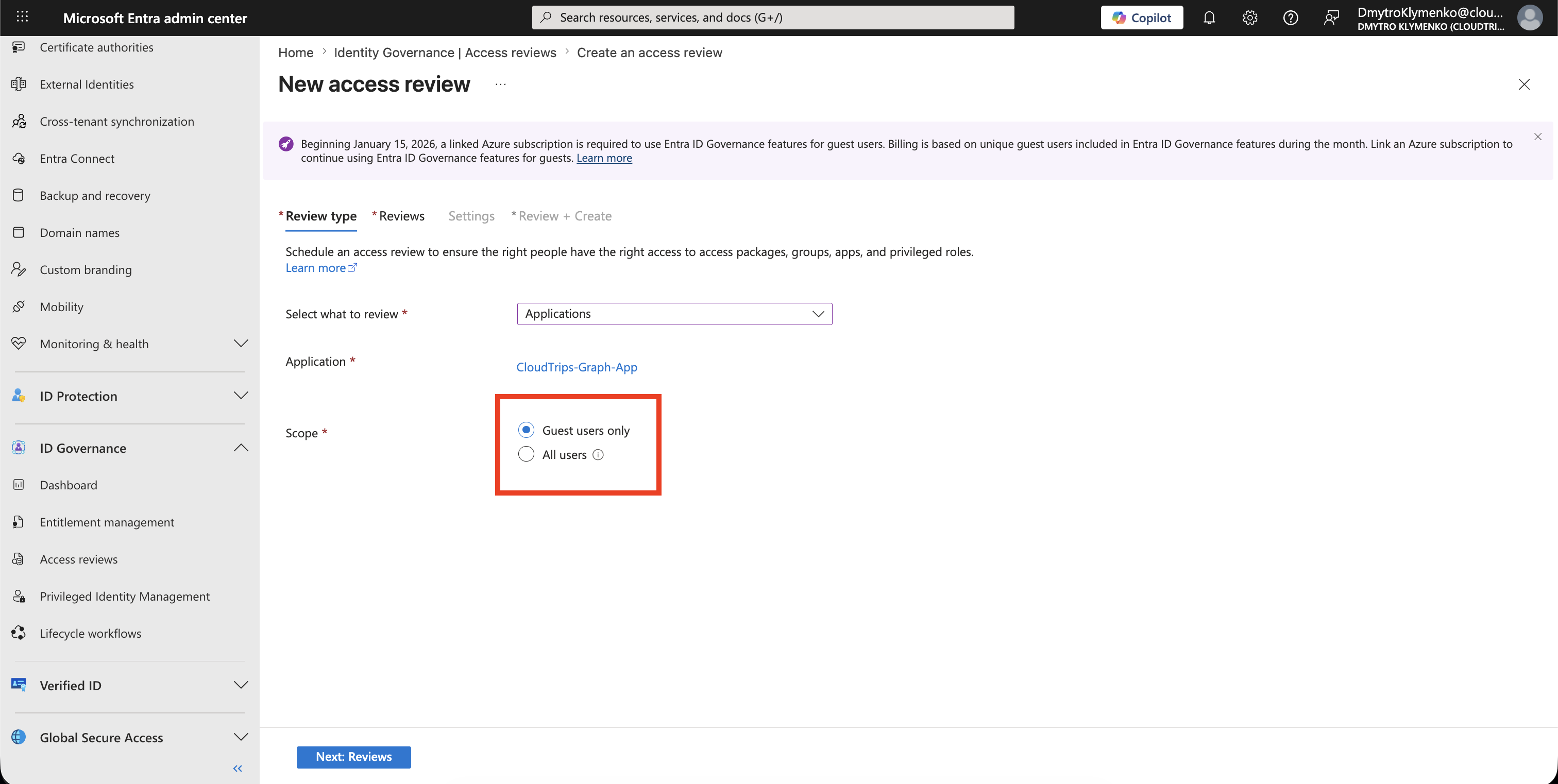Click the Lifecycle workflows icon
Viewport: 1558px width, 784px height.
19,633
